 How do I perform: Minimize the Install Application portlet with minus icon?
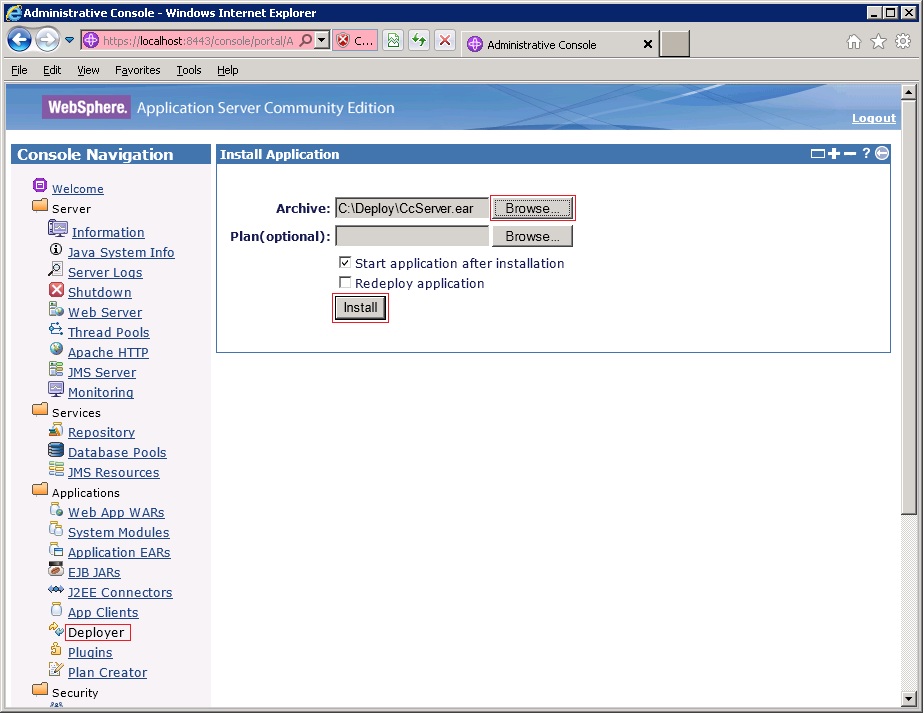click(x=850, y=154)
